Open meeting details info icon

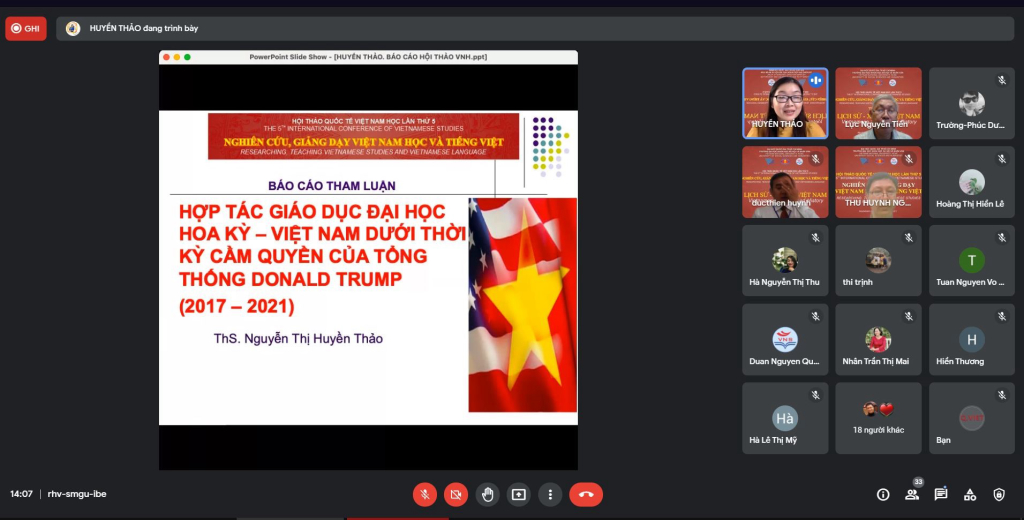pyautogui.click(x=883, y=495)
